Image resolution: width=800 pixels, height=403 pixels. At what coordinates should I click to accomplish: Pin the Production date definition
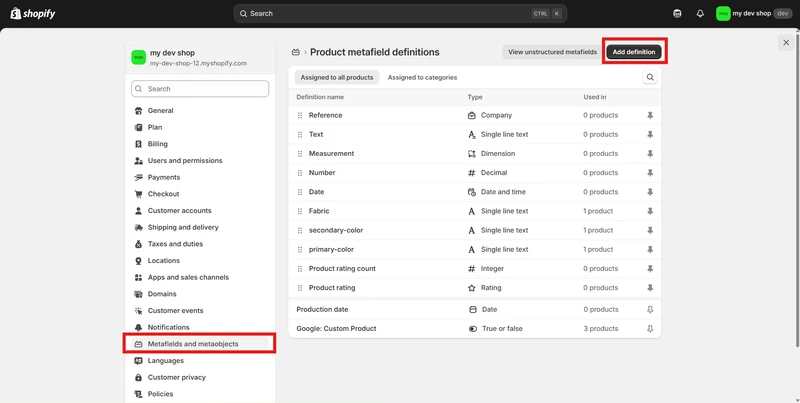[649, 310]
